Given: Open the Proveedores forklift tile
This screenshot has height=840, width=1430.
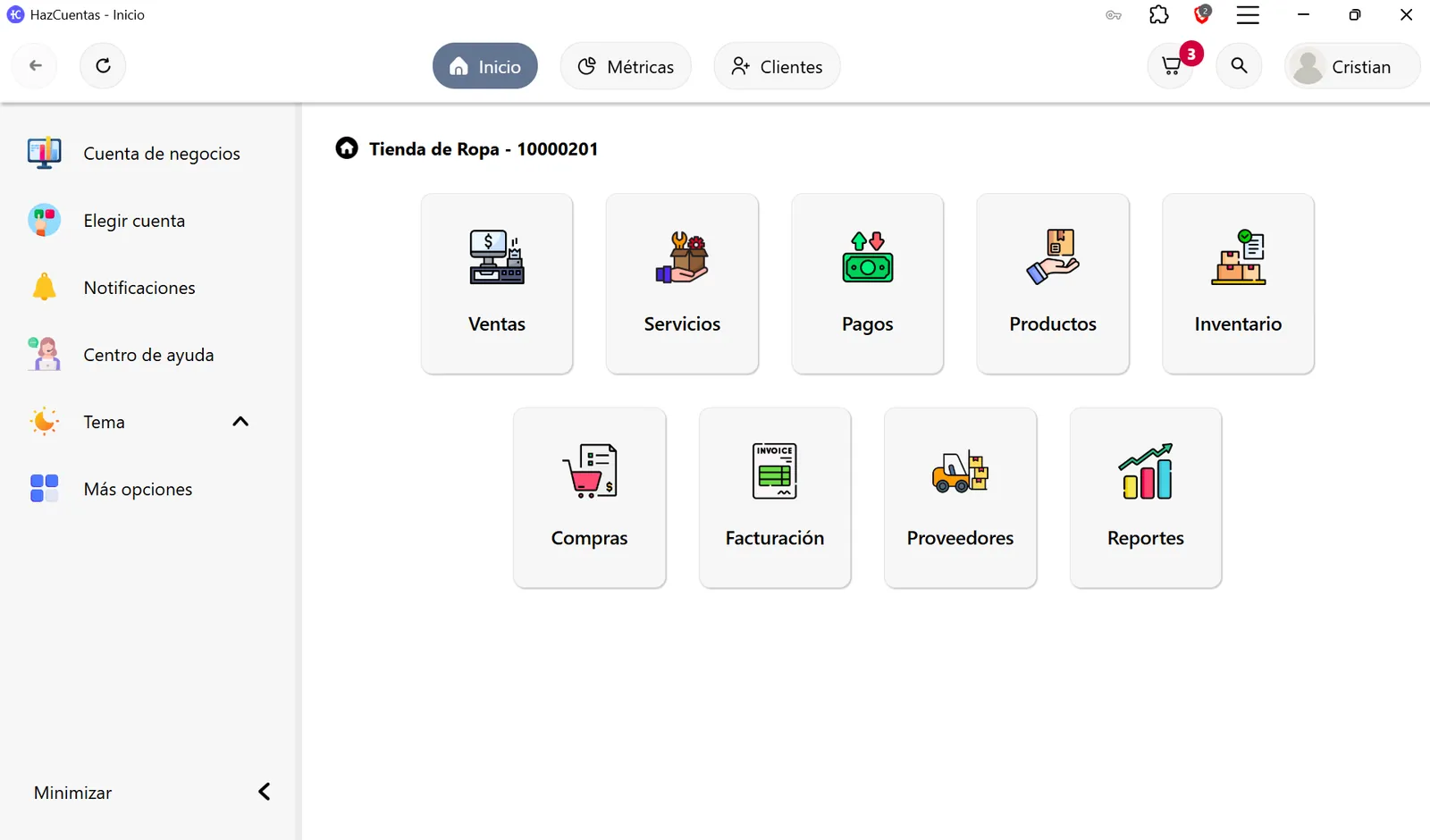Looking at the screenshot, I should click(x=961, y=498).
